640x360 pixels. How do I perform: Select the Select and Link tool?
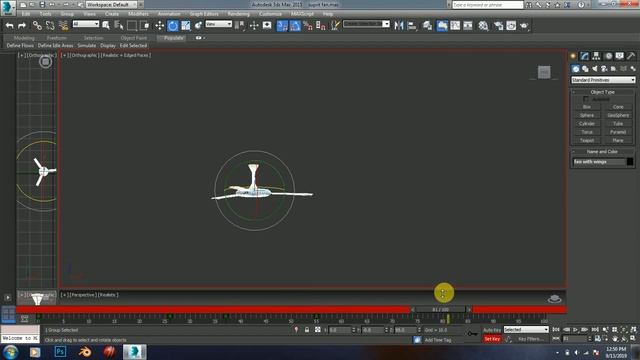[x=37, y=26]
